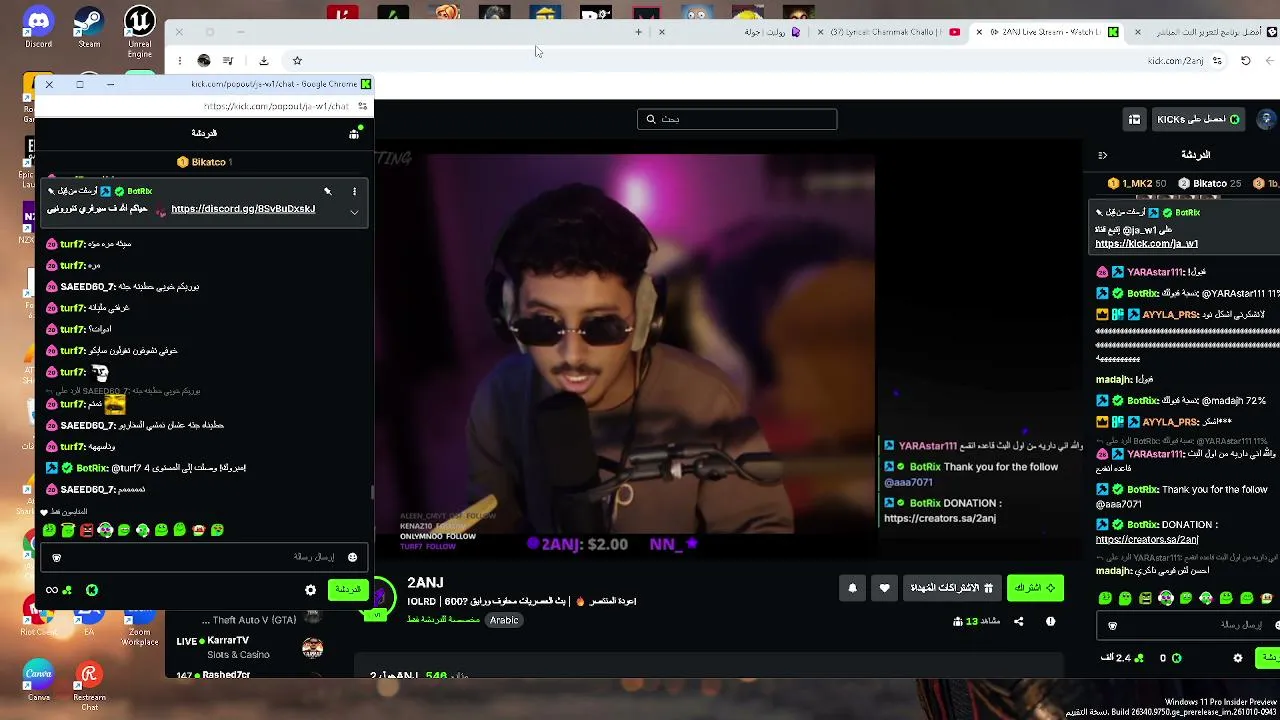Open chat settings gear in main Kick chat
The width and height of the screenshot is (1280, 720).
point(1237,658)
